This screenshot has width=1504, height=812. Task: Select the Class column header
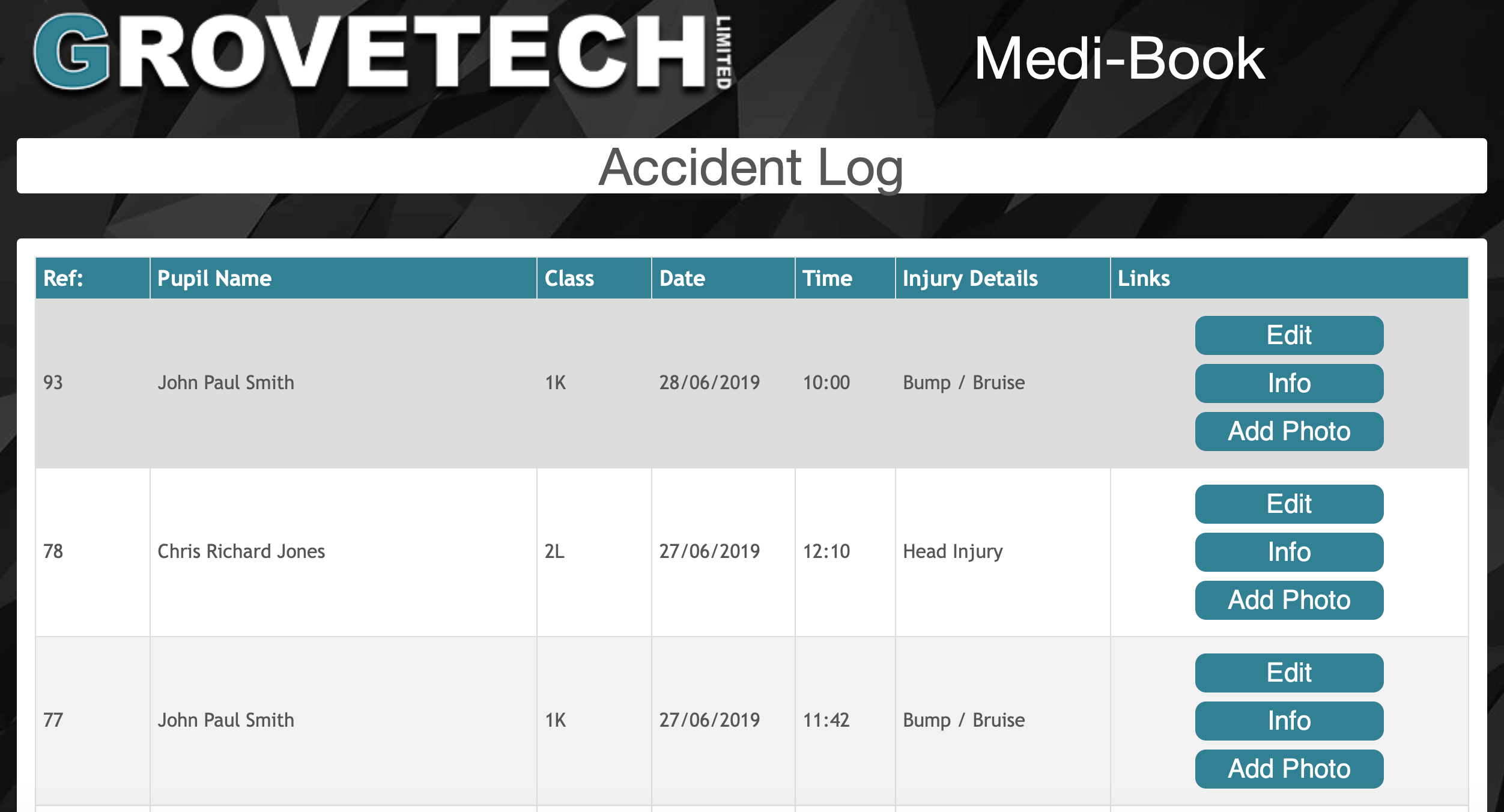tap(594, 278)
